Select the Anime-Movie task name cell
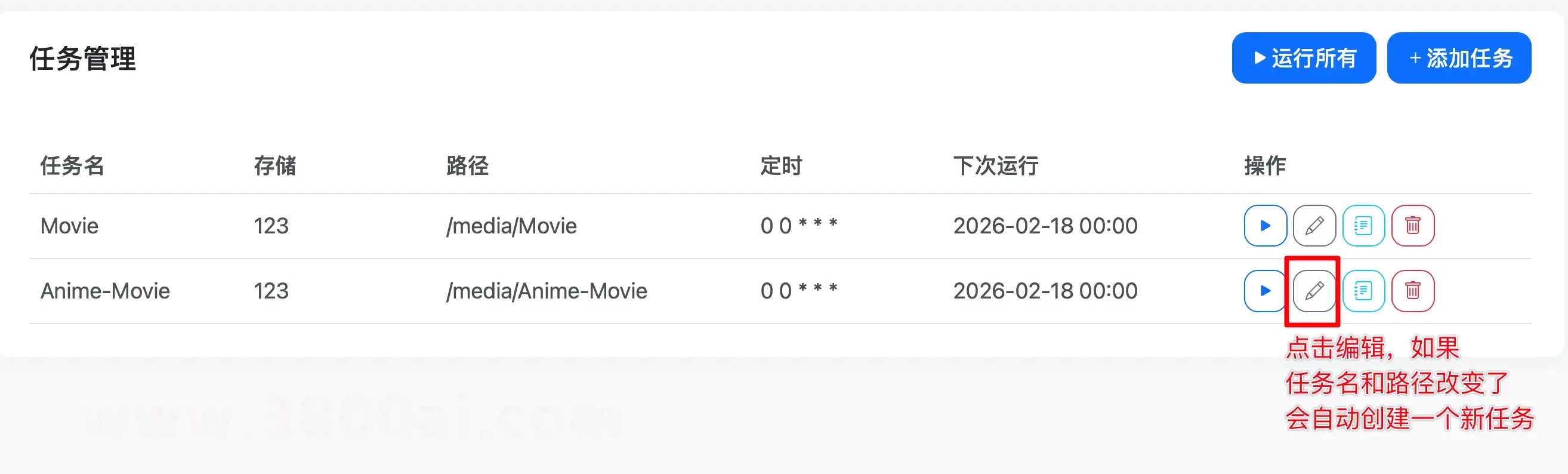This screenshot has height=474, width=1568. (x=105, y=291)
